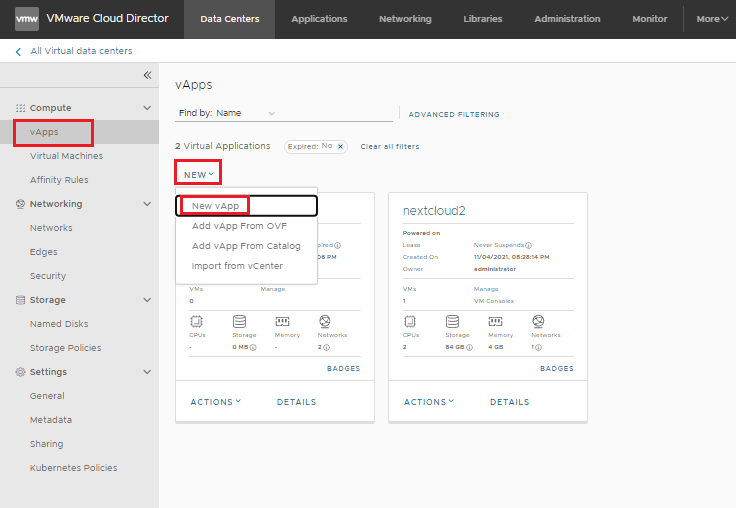The width and height of the screenshot is (736, 508).
Task: Click the back arrow beside All Virtual data centers
Action: click(18, 52)
